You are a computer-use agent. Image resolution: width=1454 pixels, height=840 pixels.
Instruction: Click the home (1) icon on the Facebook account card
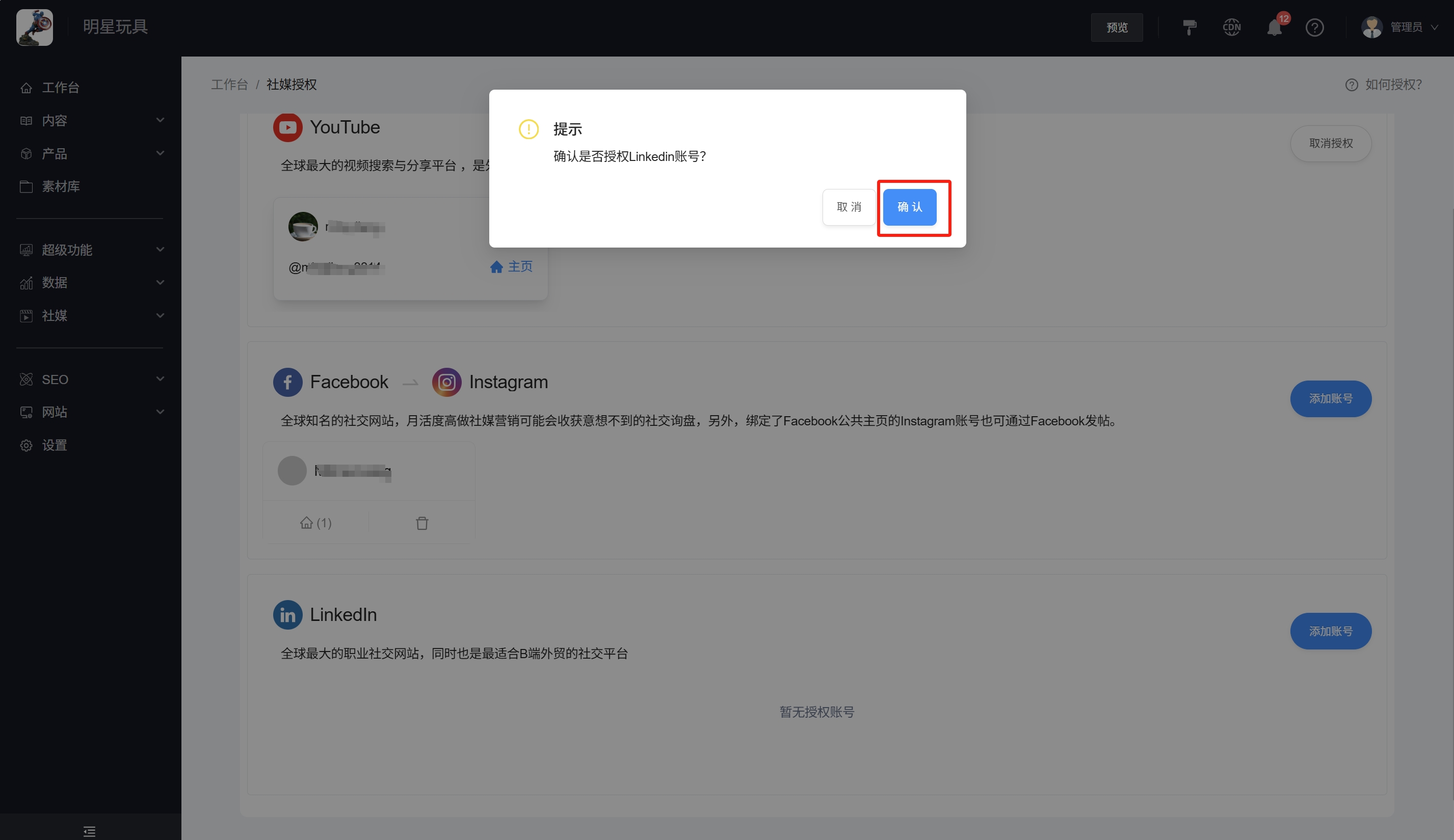316,523
